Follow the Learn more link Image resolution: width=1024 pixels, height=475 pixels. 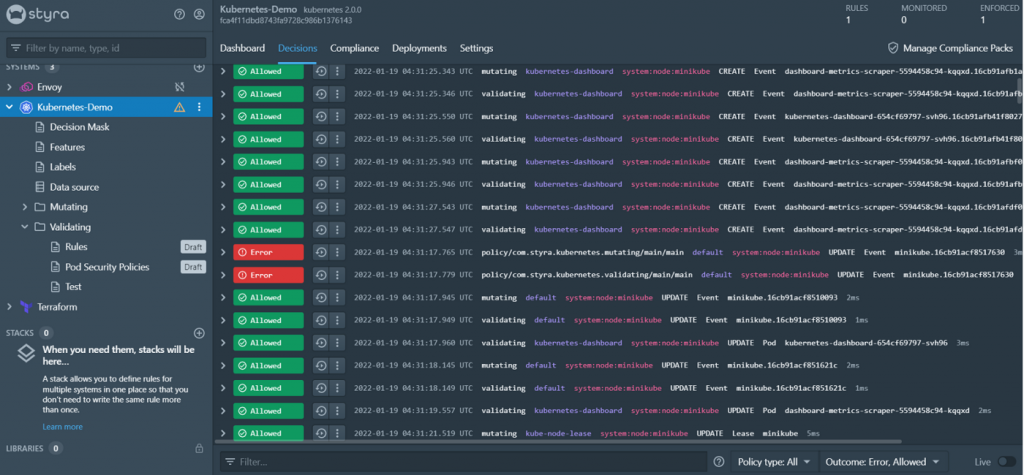click(x=63, y=427)
